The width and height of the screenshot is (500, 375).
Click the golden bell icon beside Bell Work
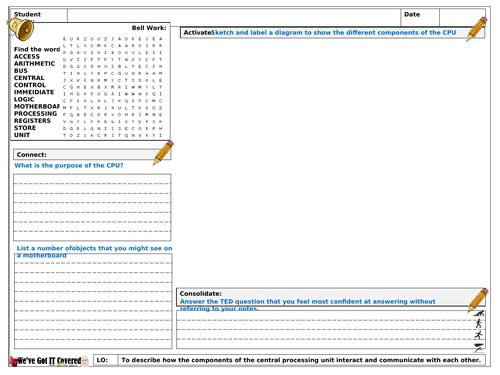pyautogui.click(x=21, y=29)
